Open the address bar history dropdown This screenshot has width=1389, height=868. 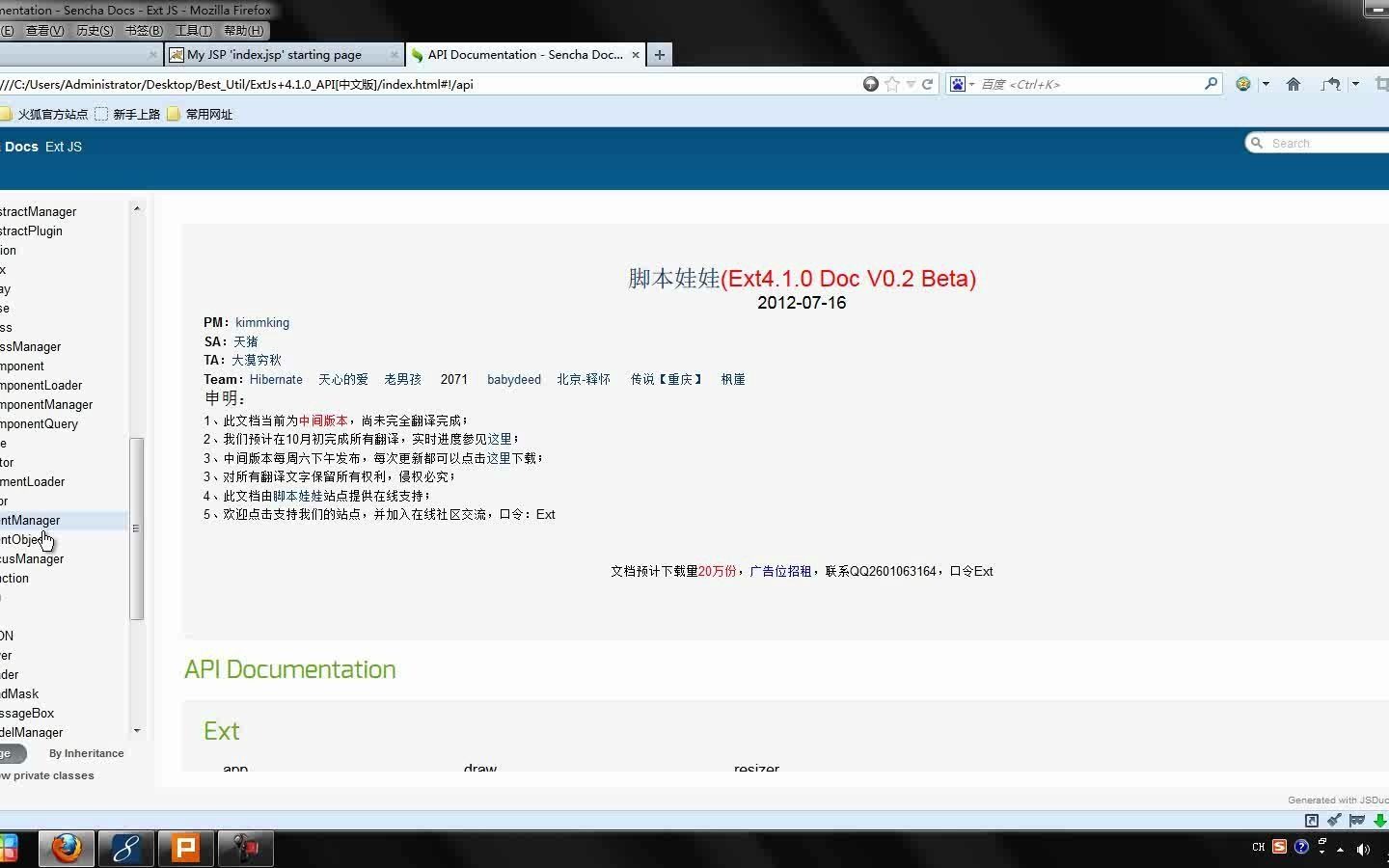(x=910, y=84)
